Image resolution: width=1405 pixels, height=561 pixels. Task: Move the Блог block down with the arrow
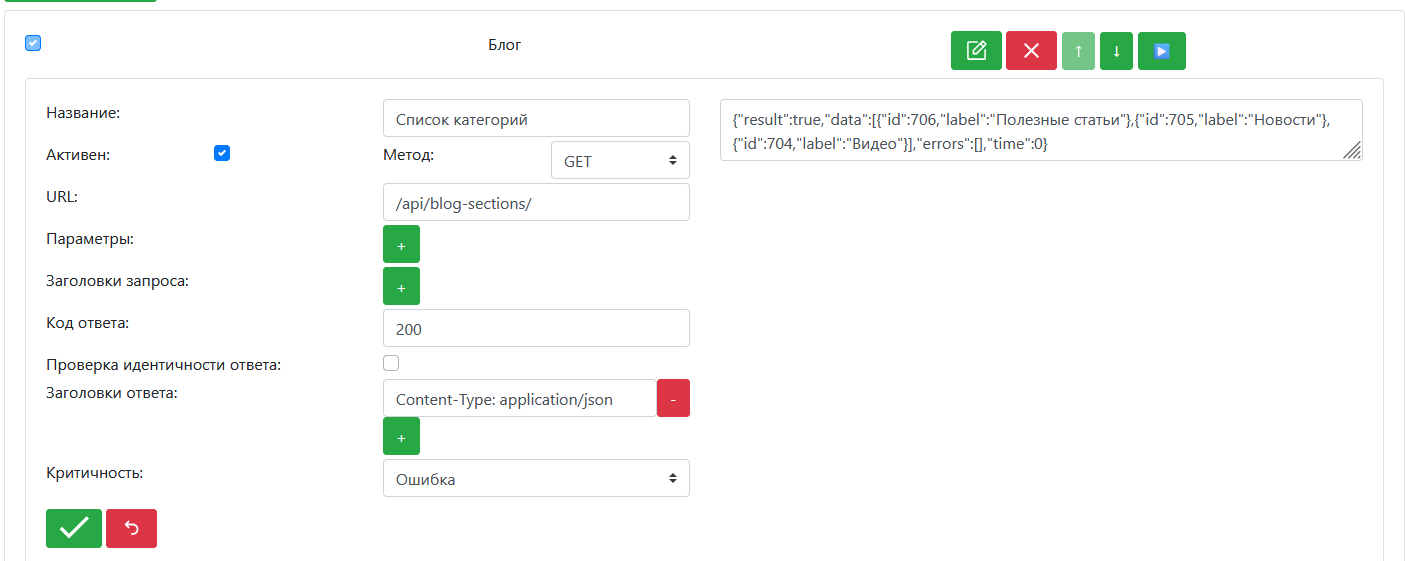point(1116,51)
